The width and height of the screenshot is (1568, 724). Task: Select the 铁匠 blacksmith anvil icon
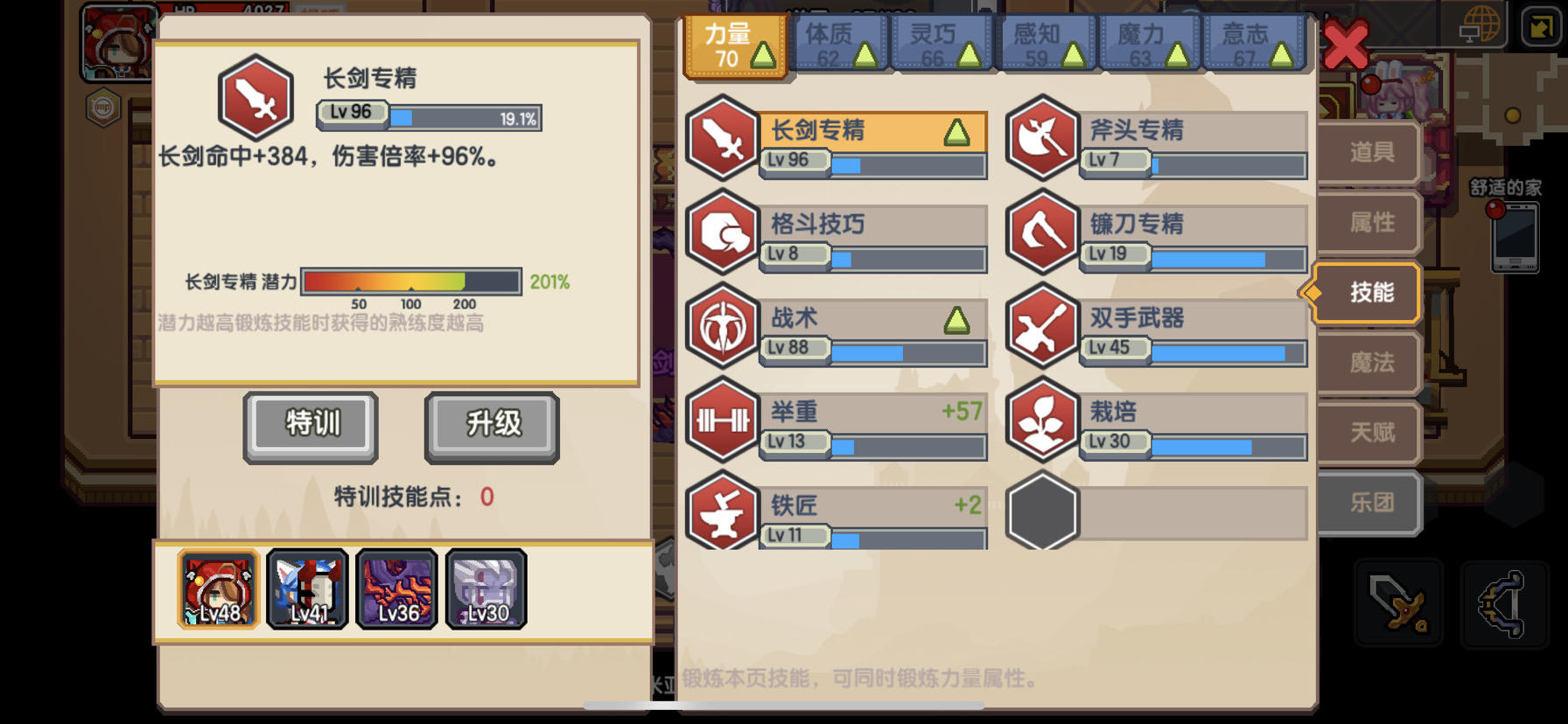pyautogui.click(x=723, y=512)
